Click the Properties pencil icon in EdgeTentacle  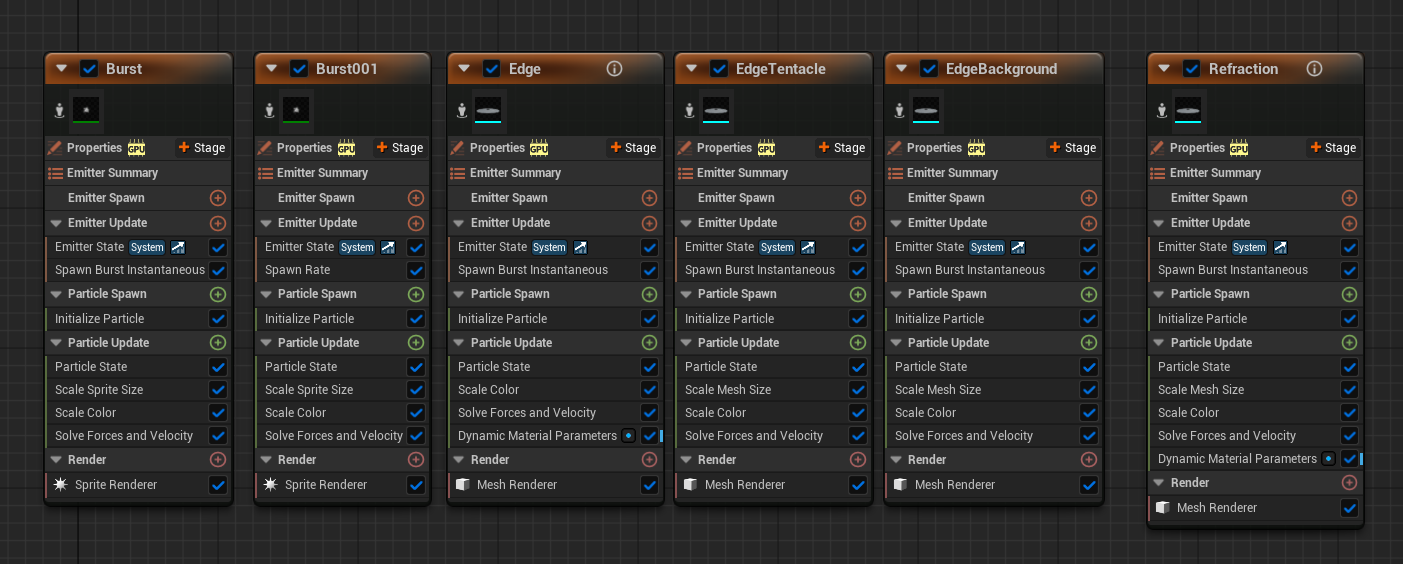click(x=685, y=148)
